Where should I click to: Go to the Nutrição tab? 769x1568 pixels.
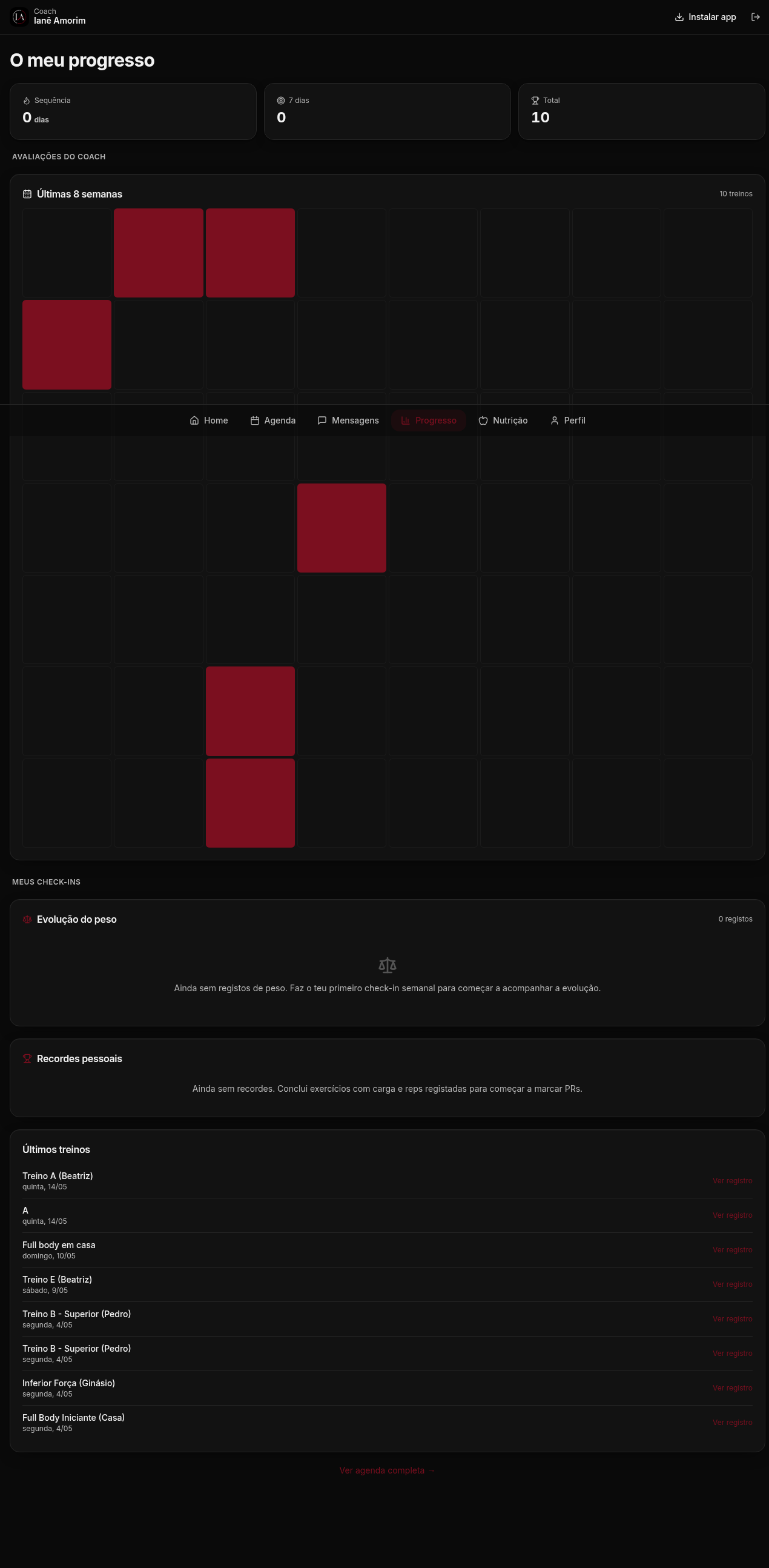click(503, 420)
